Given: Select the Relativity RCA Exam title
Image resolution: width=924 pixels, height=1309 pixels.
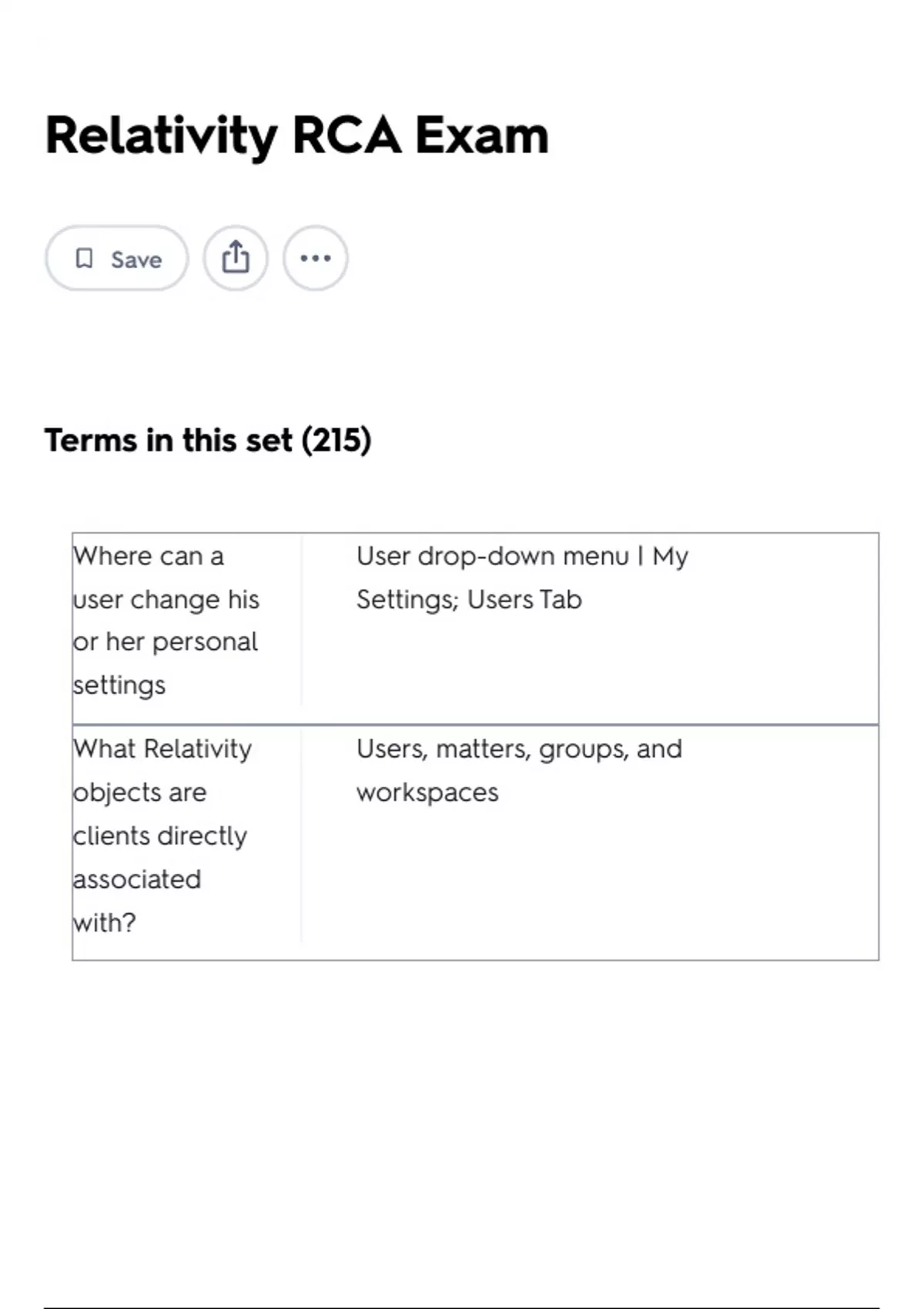Looking at the screenshot, I should coord(297,136).
